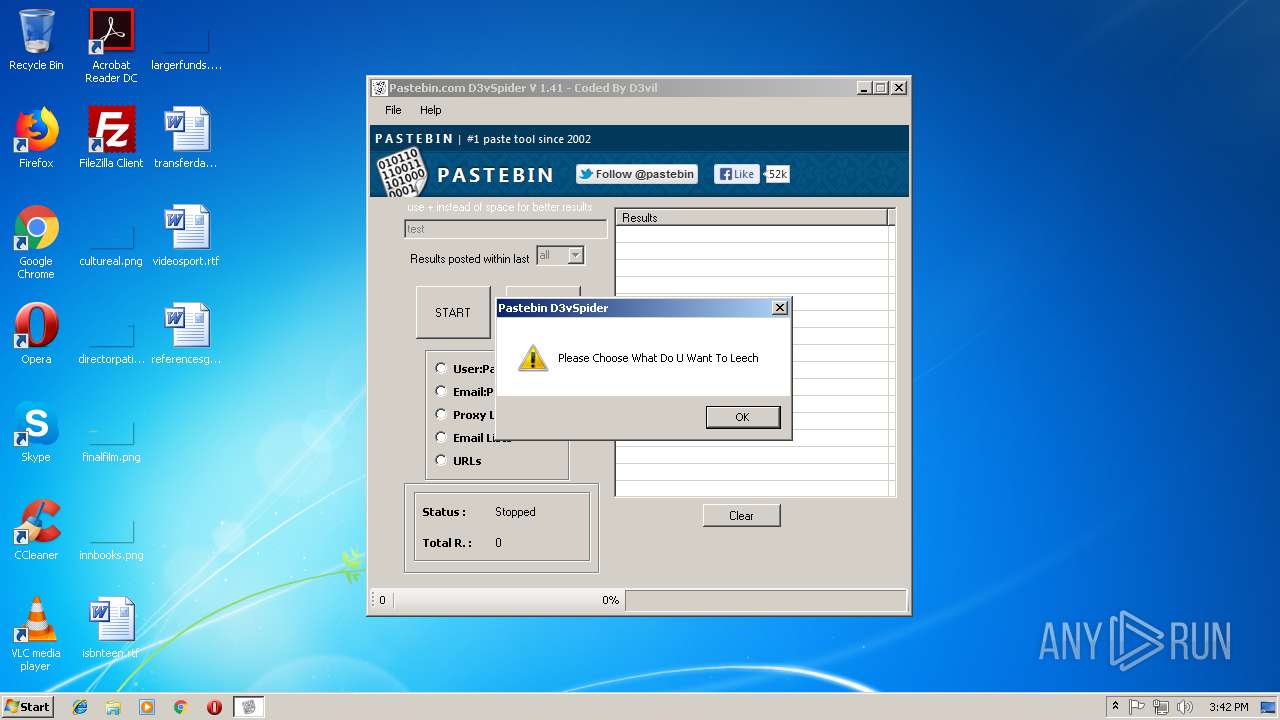Click the yellow warning icon in the dialog
The width and height of the screenshot is (1280, 720).
(x=533, y=358)
